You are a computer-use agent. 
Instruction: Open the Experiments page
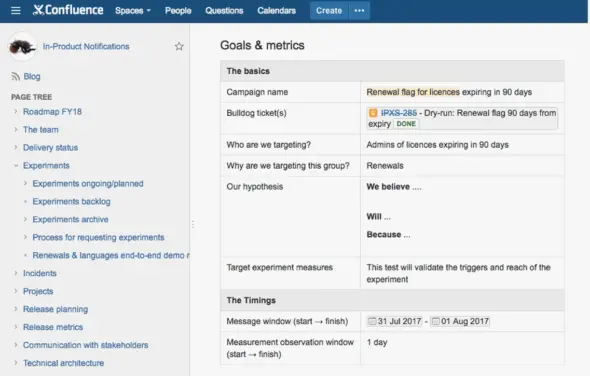click(x=46, y=166)
